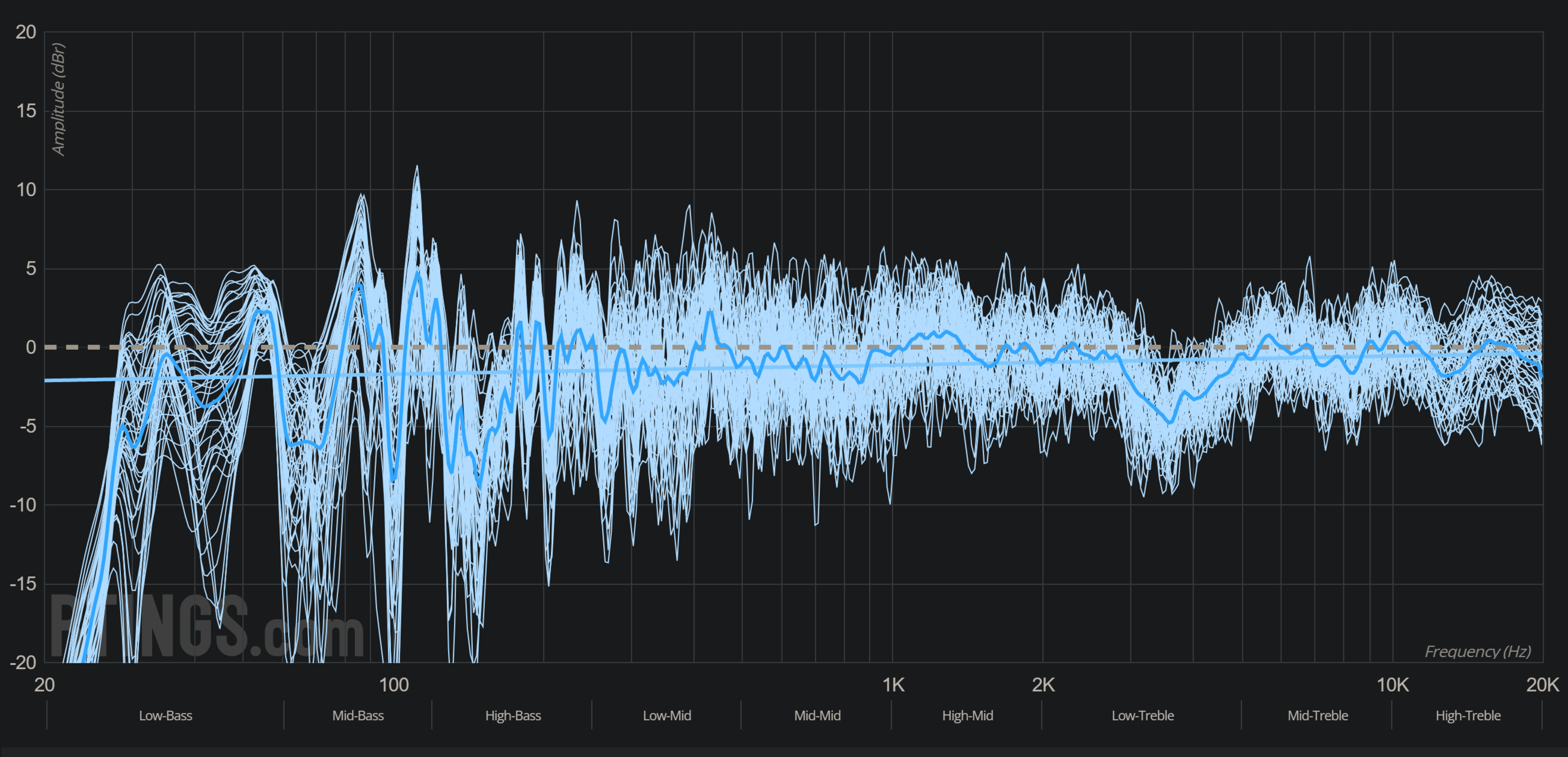Click the Low-Bass frequency band label
This screenshot has height=757, width=1568.
(x=165, y=716)
